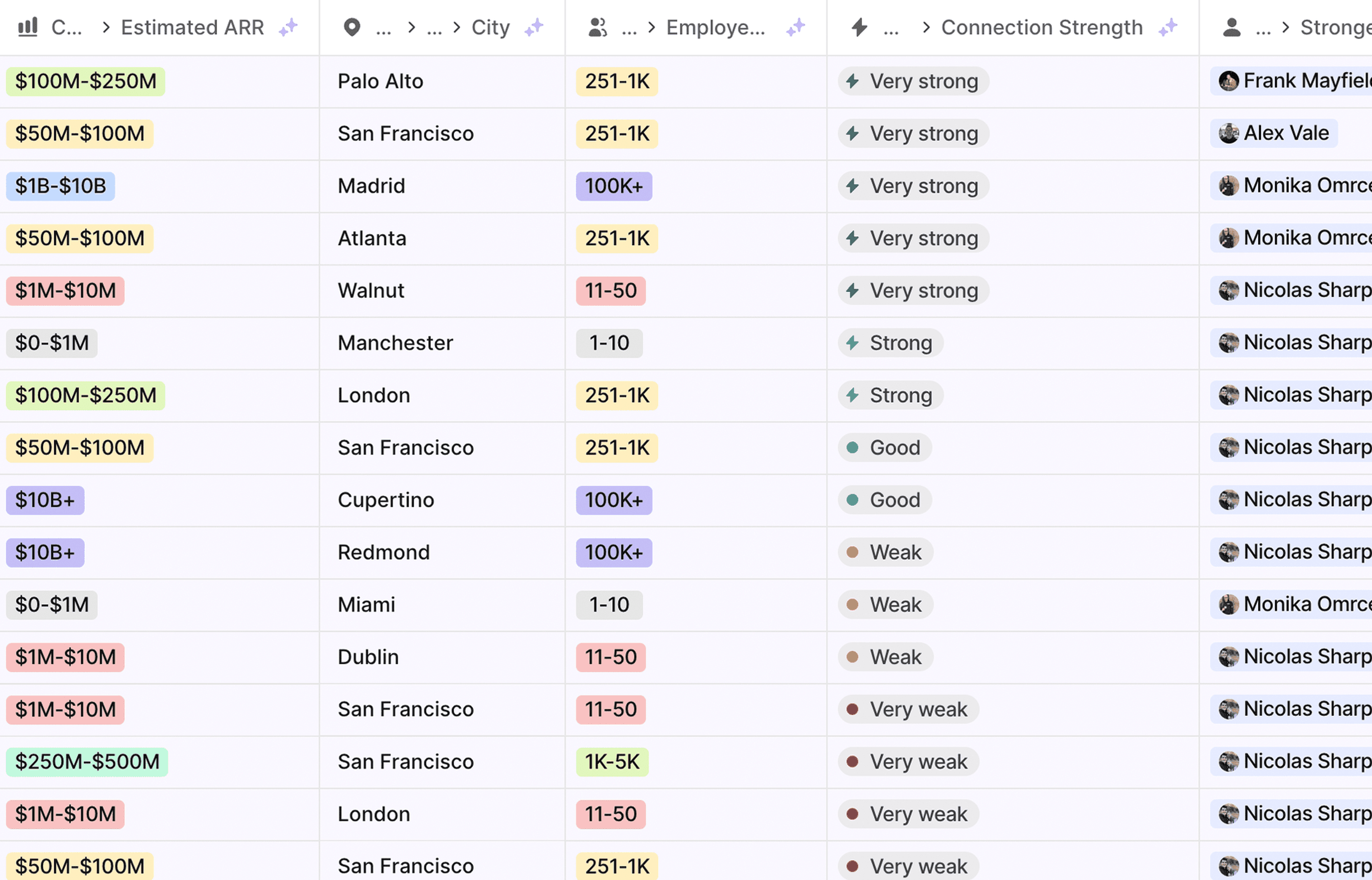Click the Alex Vale user chip
The image size is (1372, 880).
point(1274,133)
